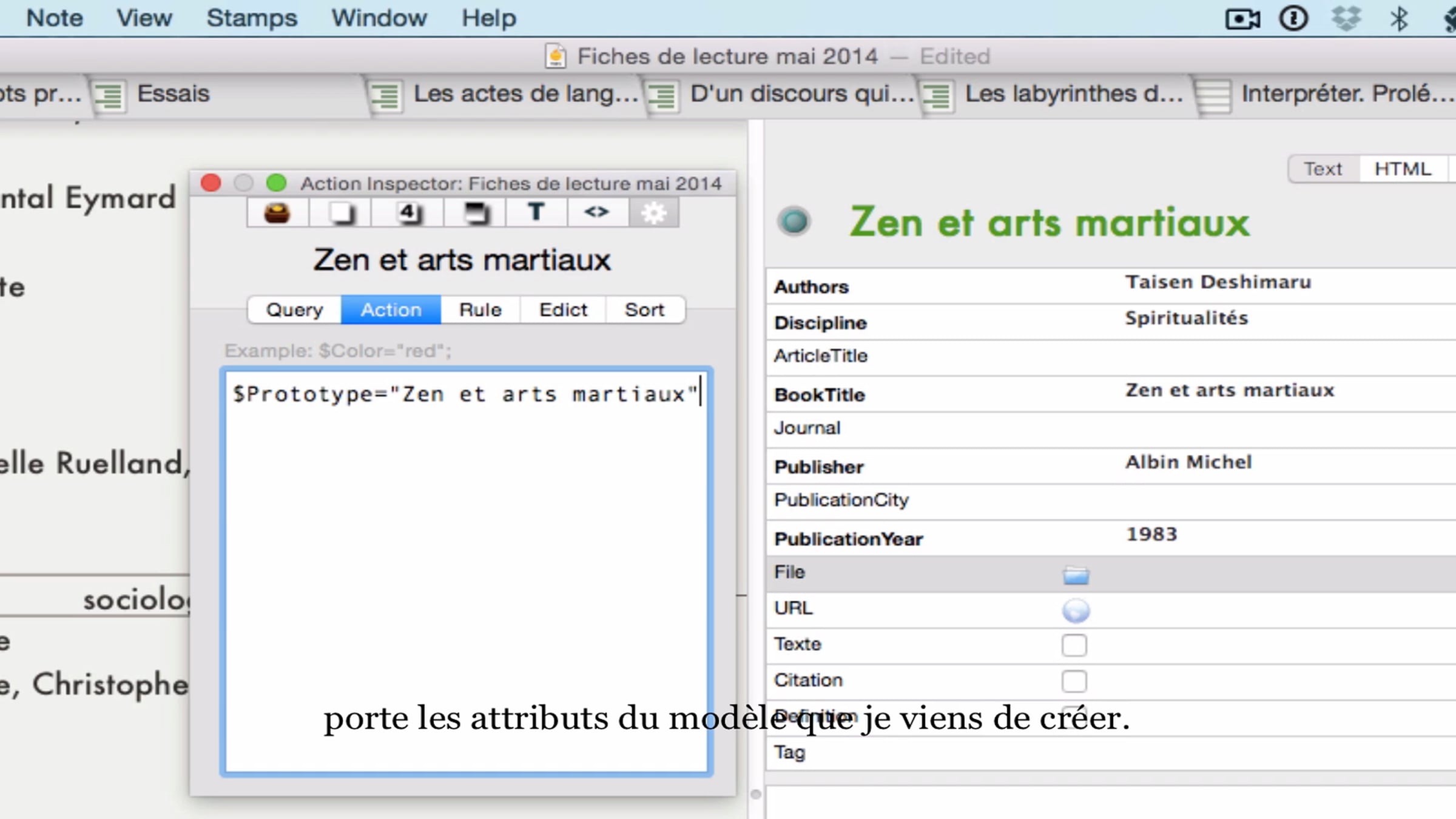1456x819 pixels.
Task: Click the Les labyrinthes tab icon
Action: [x=938, y=95]
